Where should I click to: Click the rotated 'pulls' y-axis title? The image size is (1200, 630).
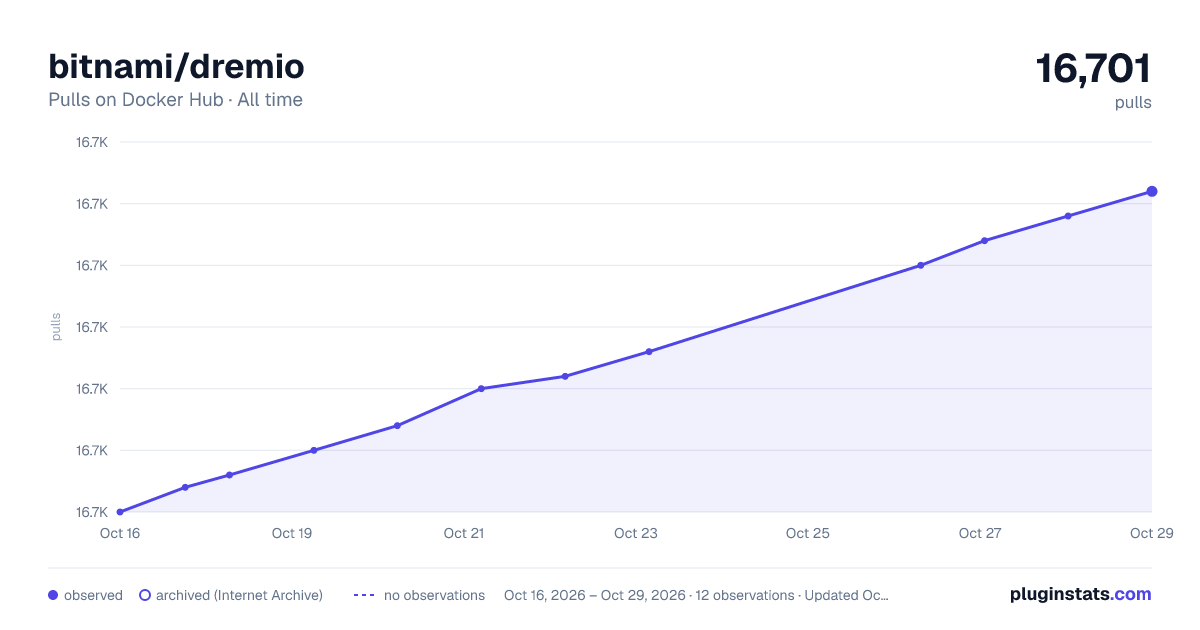tap(56, 327)
